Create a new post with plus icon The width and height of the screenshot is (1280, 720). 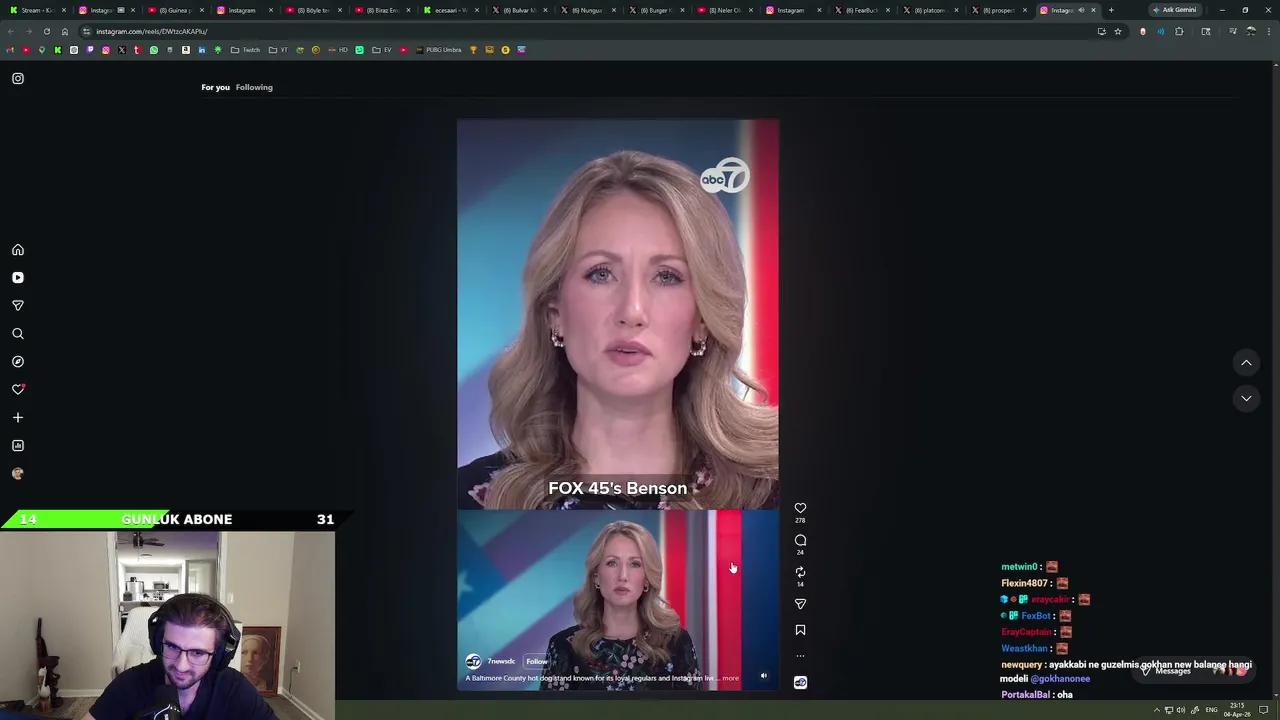click(x=18, y=418)
